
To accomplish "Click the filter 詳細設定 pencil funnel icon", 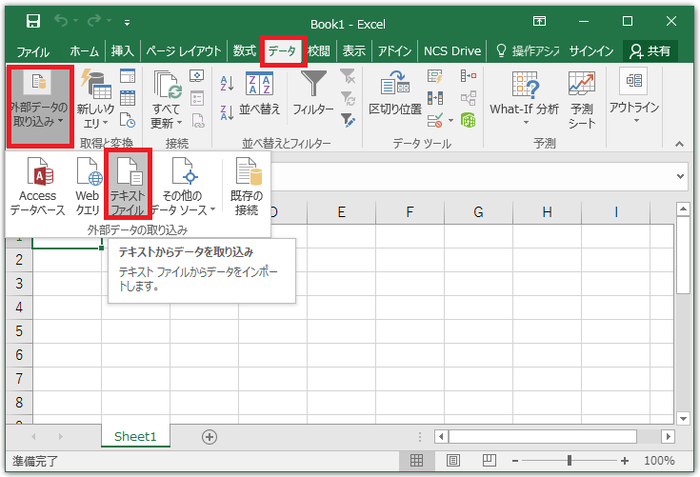I will 348,120.
